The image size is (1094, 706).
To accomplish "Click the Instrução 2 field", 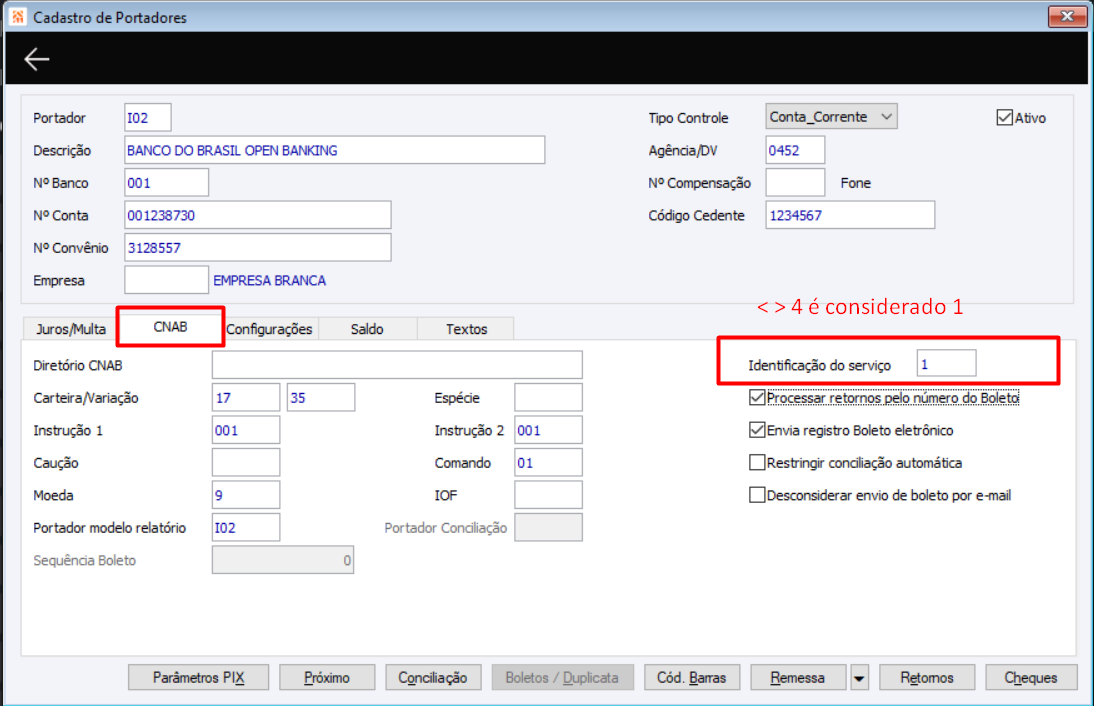I will click(548, 430).
